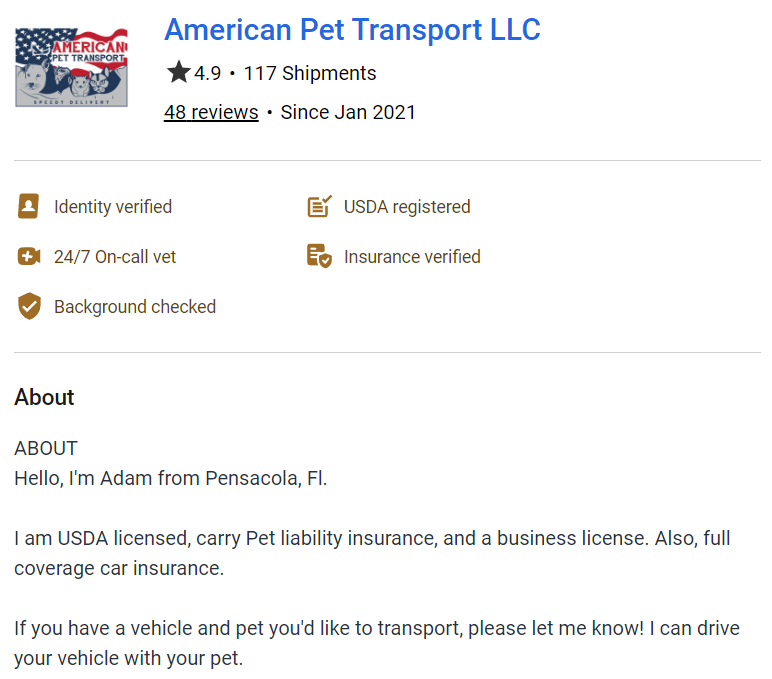Click the black rating star icon
Image resolution: width=772 pixels, height=679 pixels.
coord(178,72)
